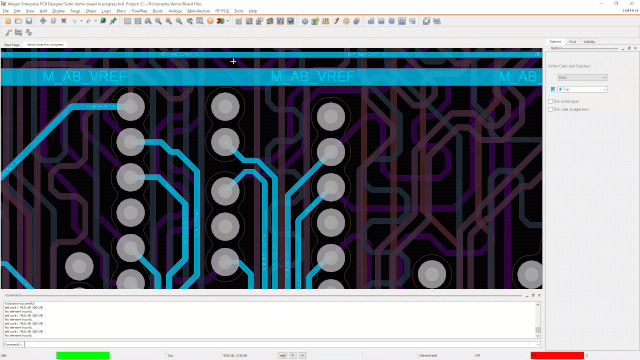Expand the command history dropdown arrow
The image size is (640, 360).
538,344
